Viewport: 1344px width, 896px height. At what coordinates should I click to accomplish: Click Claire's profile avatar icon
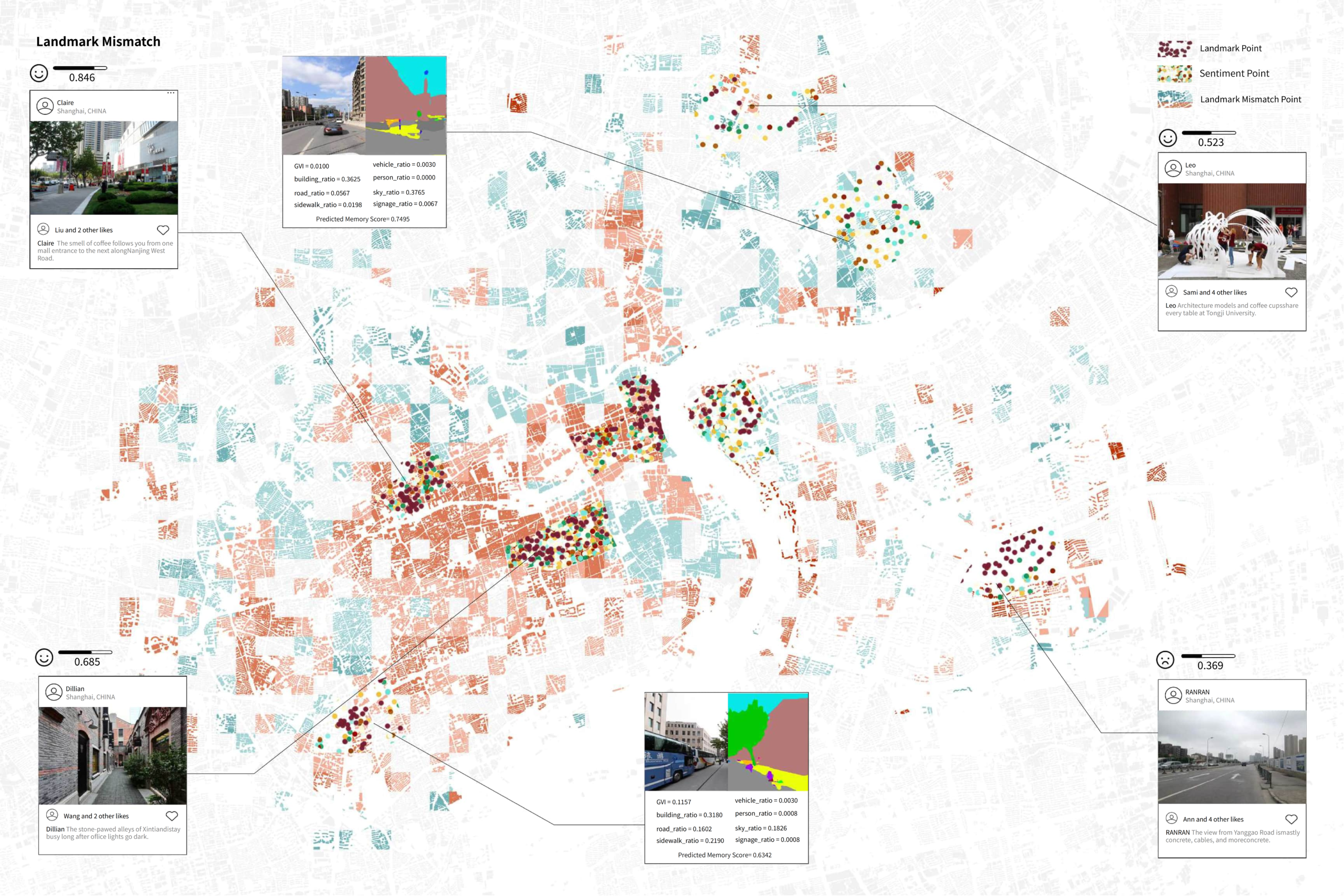pyautogui.click(x=45, y=106)
